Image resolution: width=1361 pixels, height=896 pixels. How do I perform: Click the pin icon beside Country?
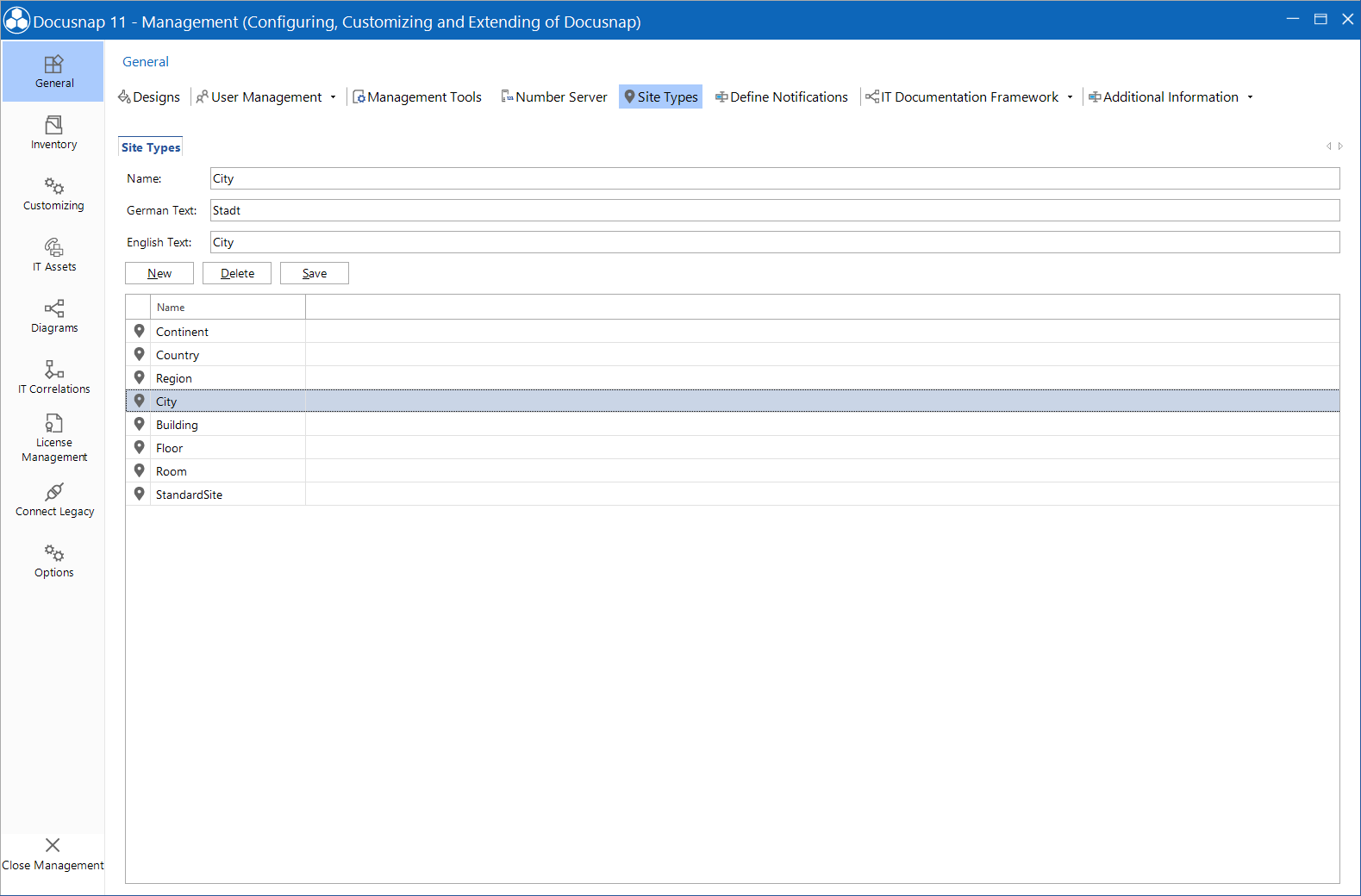click(139, 354)
